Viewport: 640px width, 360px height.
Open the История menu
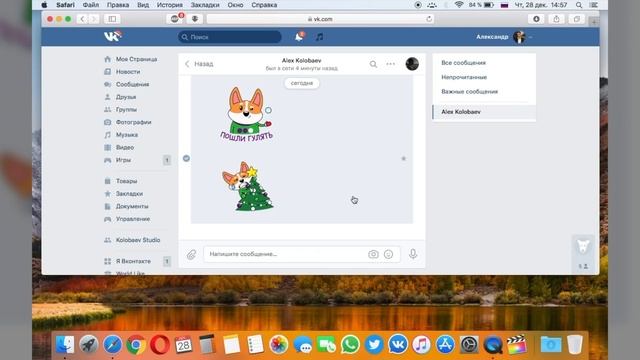pos(169,5)
